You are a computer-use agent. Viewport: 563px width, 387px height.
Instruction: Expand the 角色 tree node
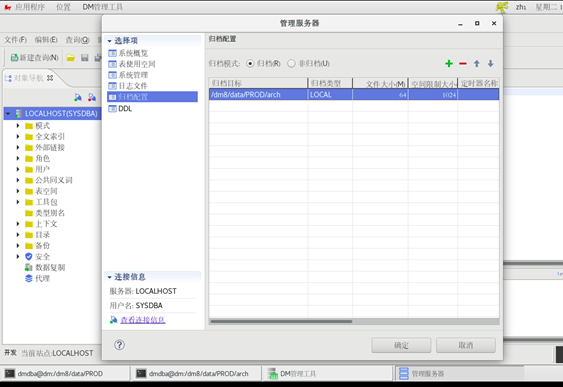18,158
